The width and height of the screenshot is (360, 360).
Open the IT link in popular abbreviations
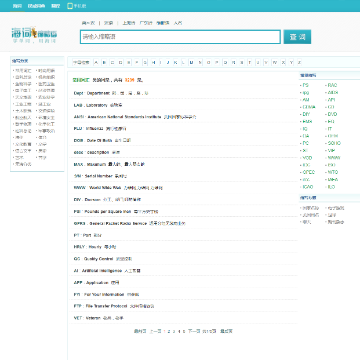click(330, 129)
